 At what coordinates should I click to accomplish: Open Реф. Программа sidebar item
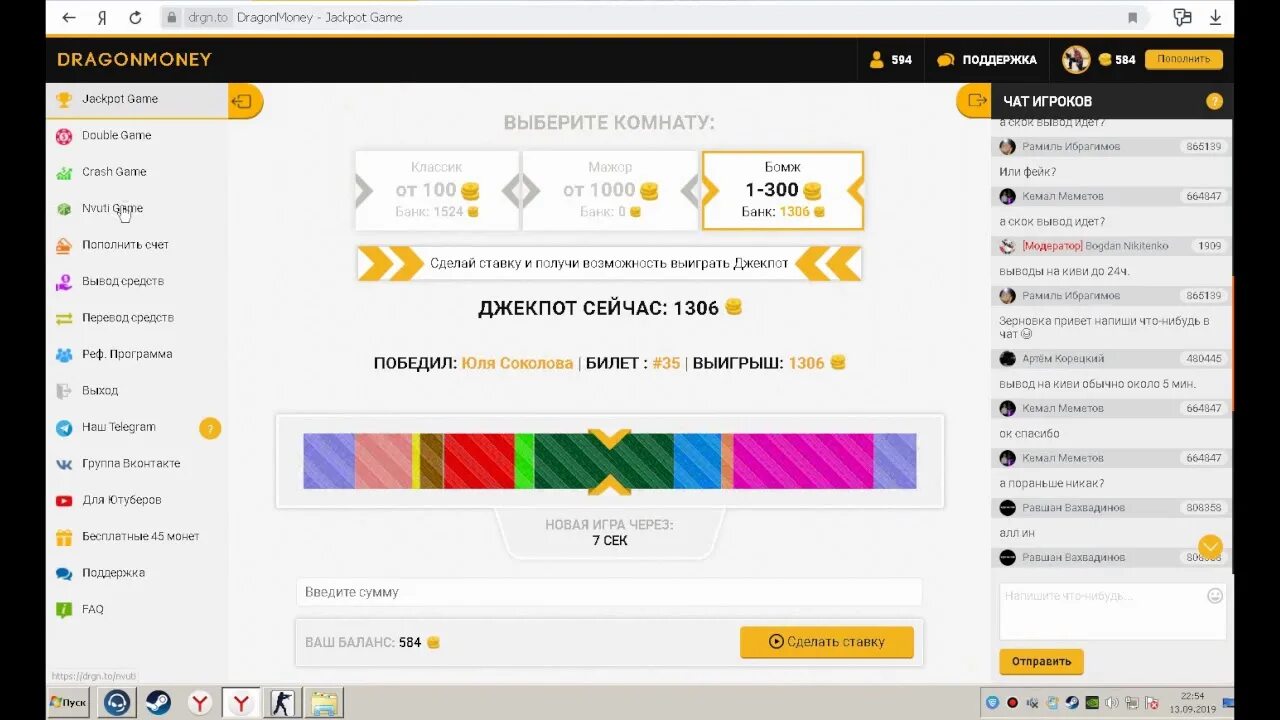[x=127, y=354]
